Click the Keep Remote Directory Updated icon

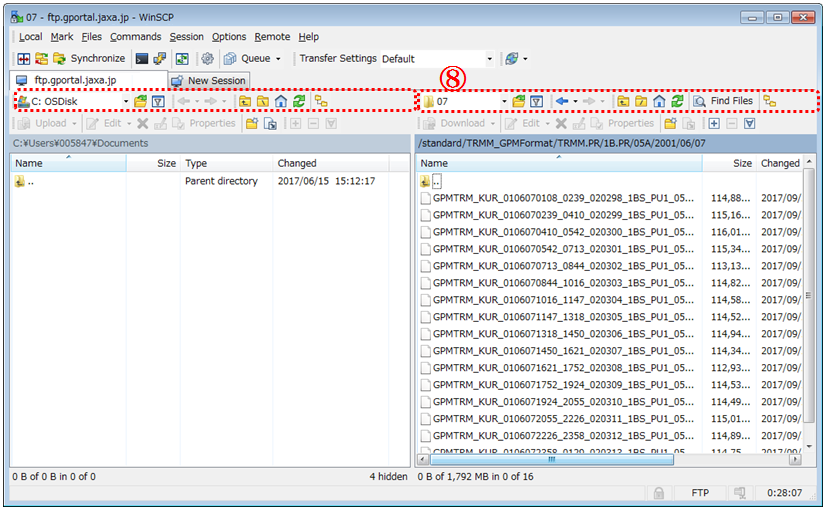point(182,59)
